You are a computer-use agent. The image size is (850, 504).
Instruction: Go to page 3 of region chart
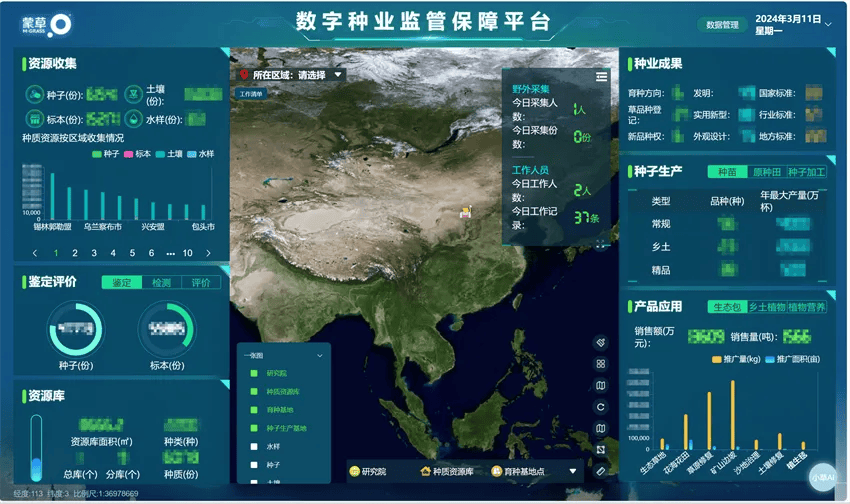94,253
